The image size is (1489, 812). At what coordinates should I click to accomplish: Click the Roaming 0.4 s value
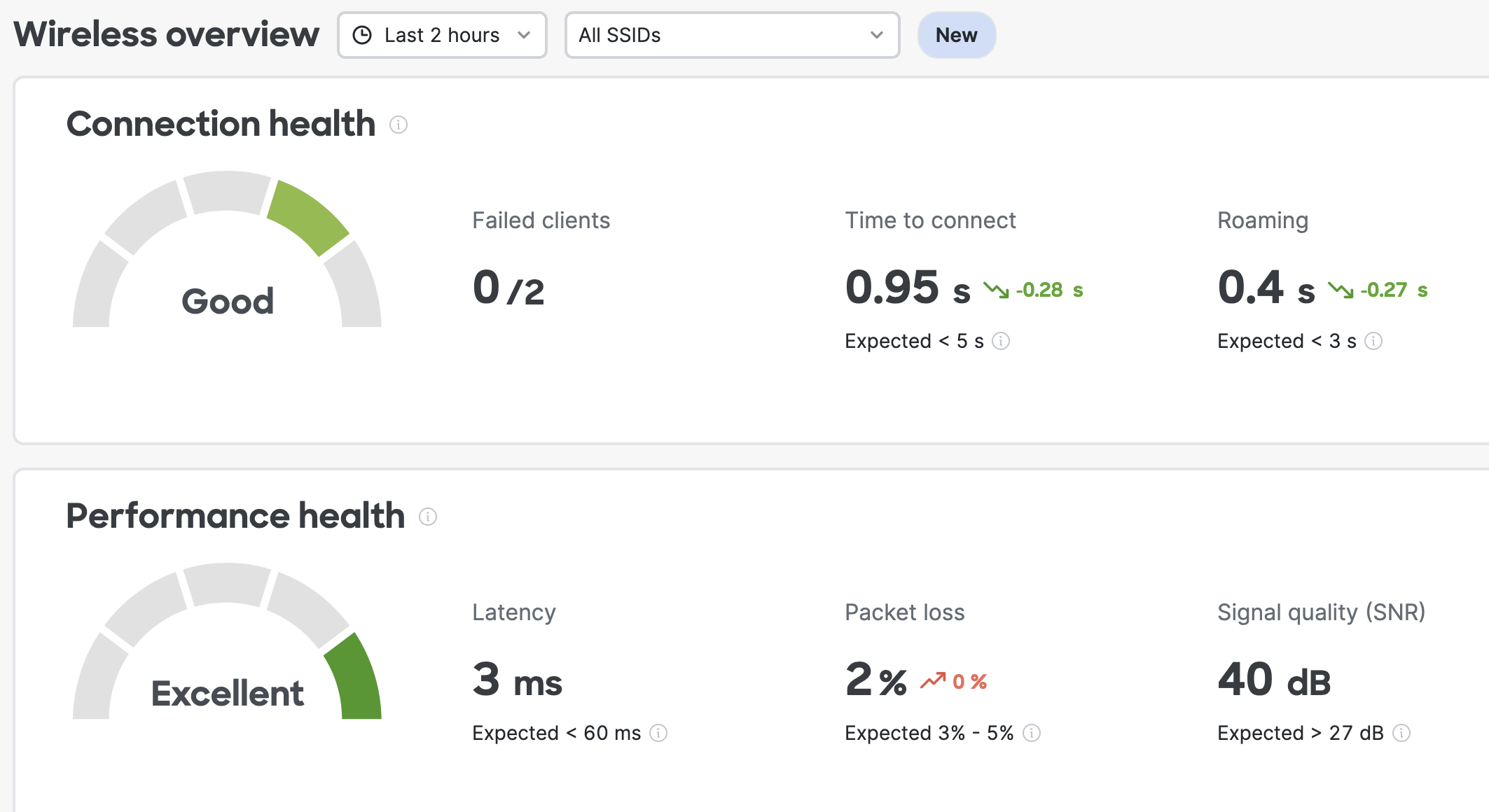click(1266, 288)
